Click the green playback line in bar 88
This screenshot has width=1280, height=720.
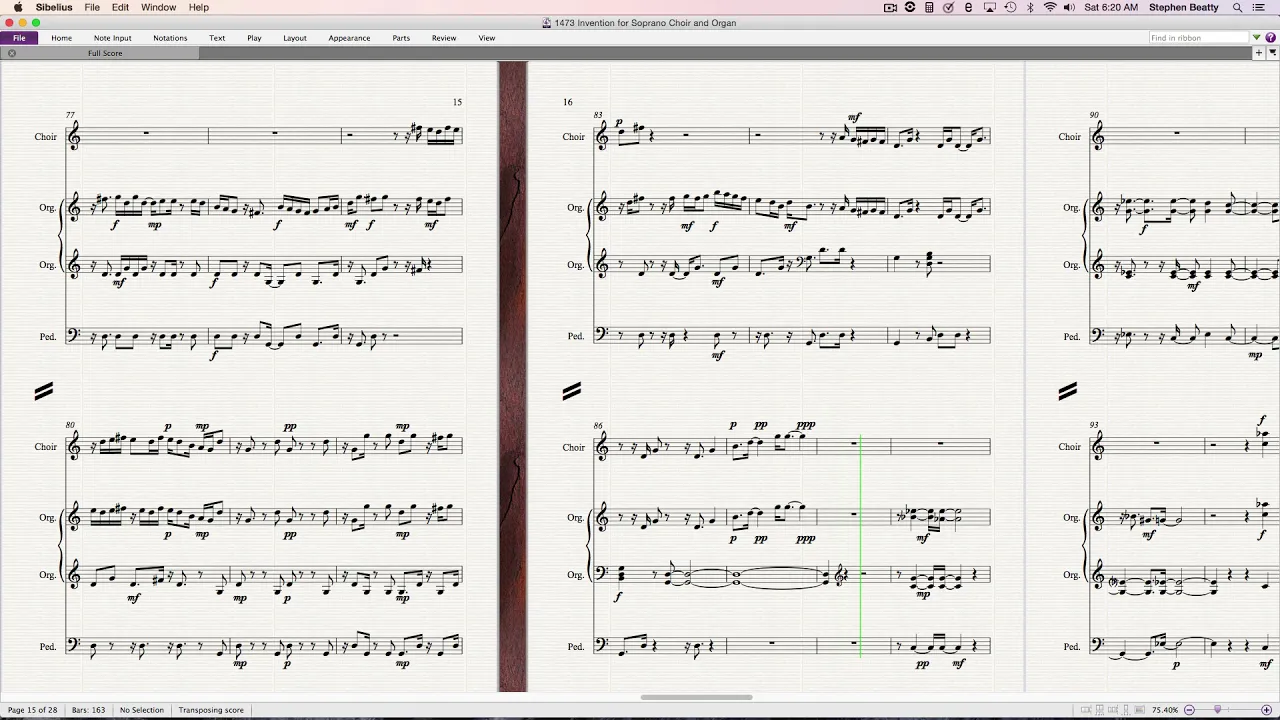[x=860, y=548]
